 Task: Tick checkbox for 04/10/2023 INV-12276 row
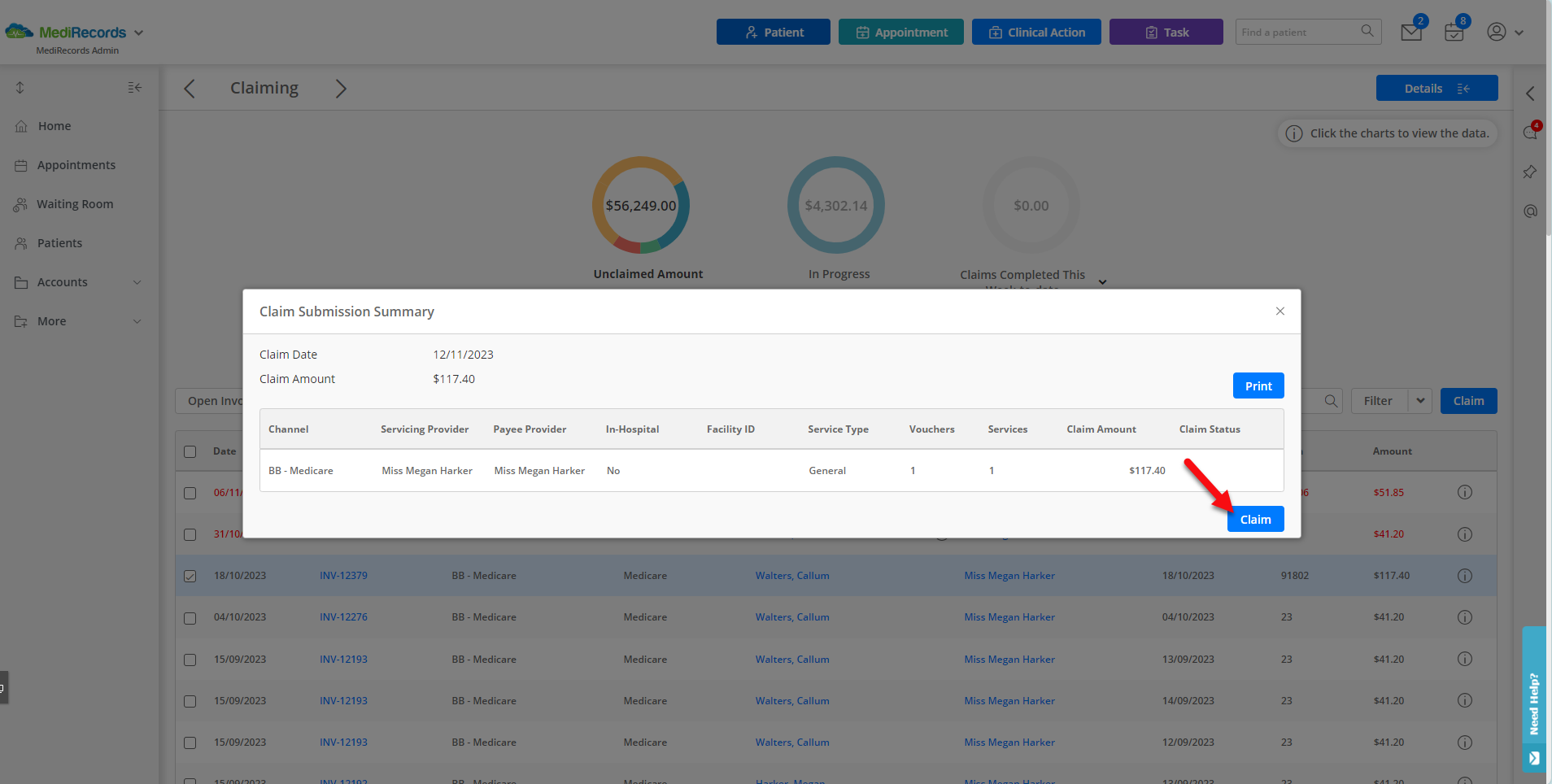(190, 618)
